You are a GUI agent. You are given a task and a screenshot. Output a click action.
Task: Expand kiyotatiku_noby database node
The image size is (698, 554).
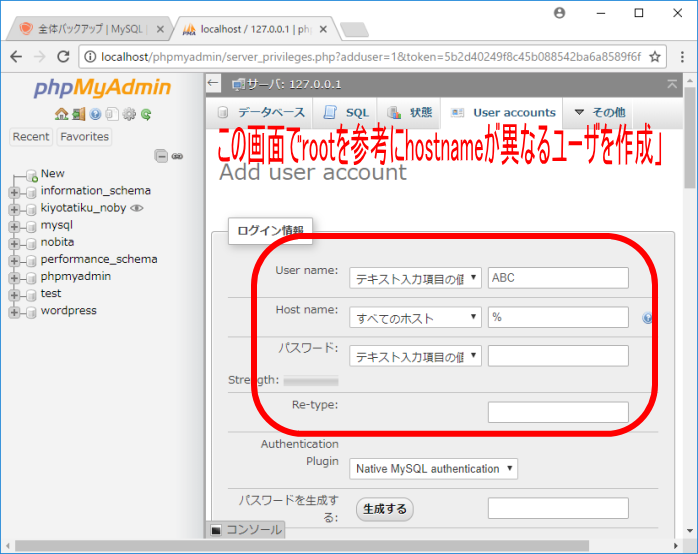pyautogui.click(x=14, y=209)
